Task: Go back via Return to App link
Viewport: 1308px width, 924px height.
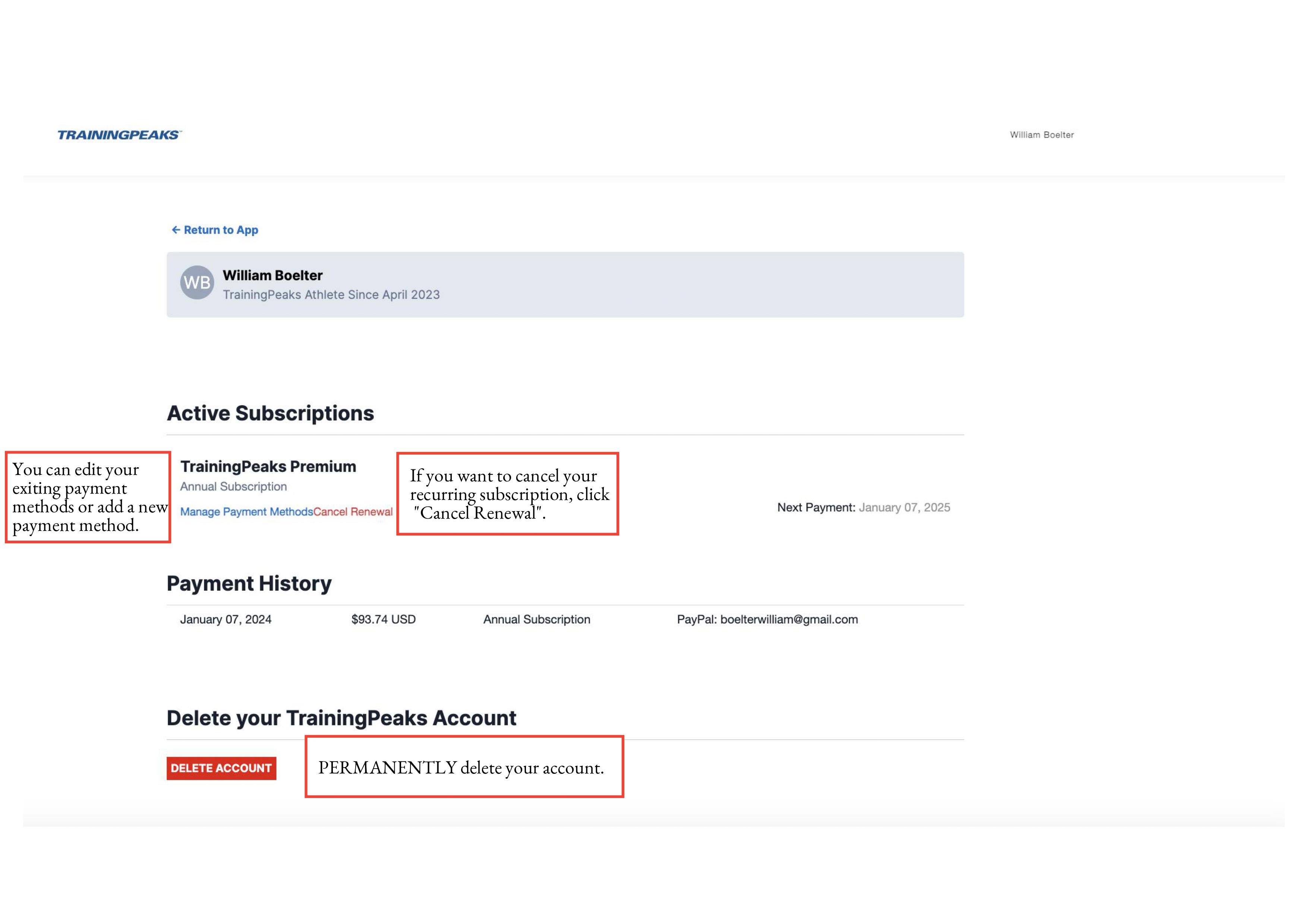Action: click(215, 230)
